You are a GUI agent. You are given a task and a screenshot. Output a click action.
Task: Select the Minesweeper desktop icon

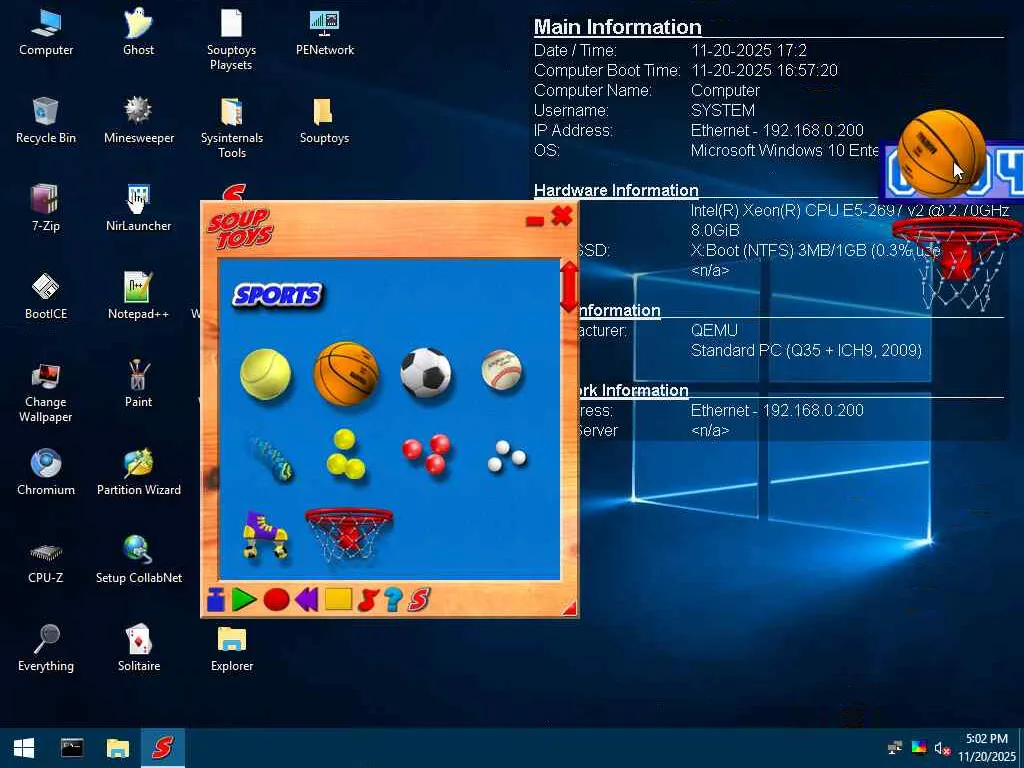coord(138,121)
